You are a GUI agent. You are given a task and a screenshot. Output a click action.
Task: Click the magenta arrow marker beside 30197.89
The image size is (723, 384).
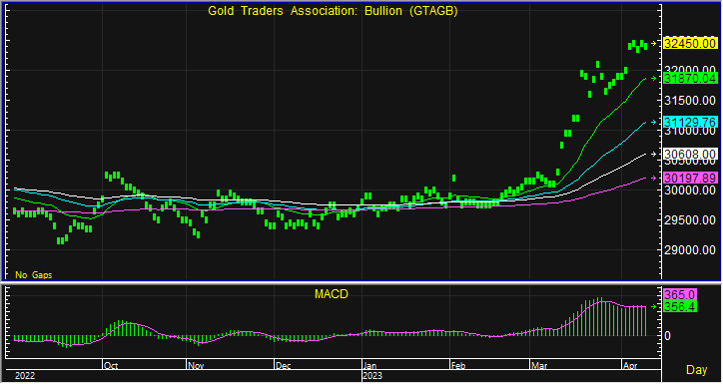653,178
